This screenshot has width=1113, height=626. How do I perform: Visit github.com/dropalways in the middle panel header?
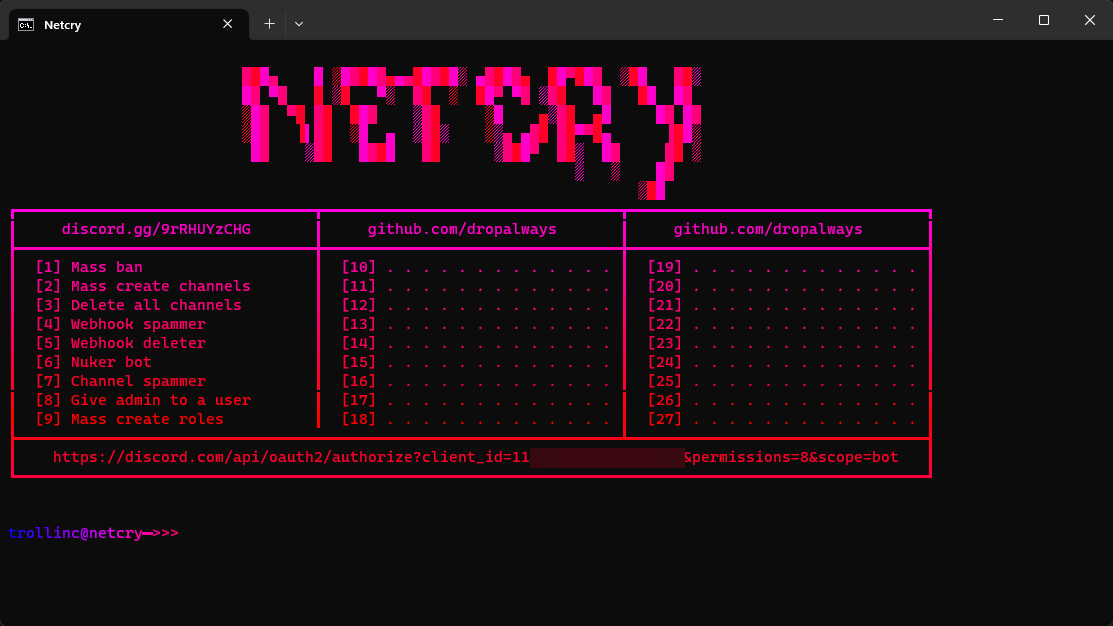coord(461,229)
